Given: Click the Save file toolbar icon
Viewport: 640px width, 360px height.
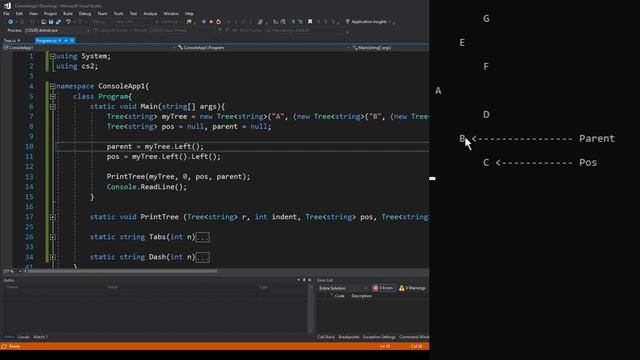Looking at the screenshot, I should pos(51,22).
